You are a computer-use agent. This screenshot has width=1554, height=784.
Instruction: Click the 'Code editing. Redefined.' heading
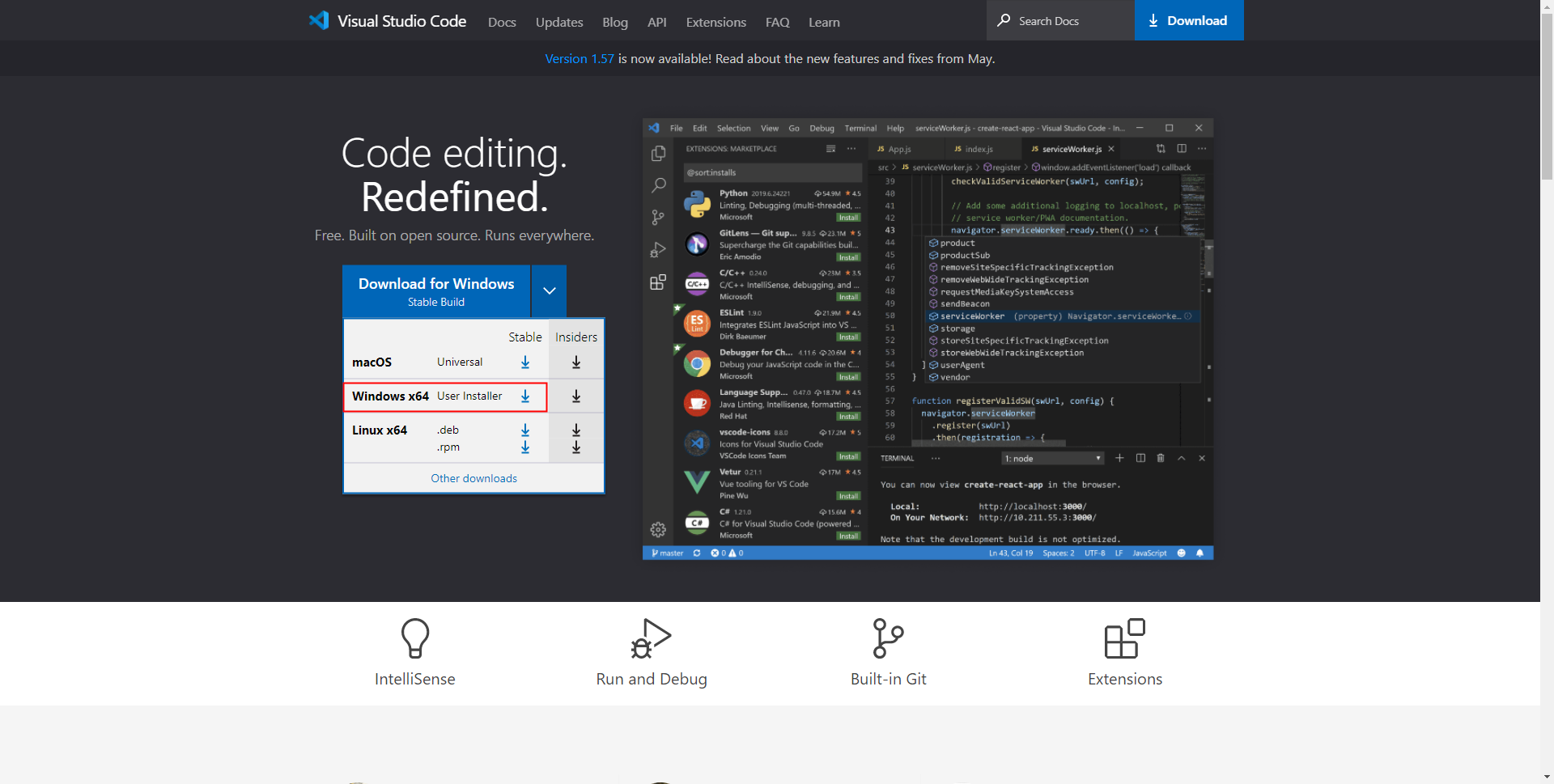454,175
